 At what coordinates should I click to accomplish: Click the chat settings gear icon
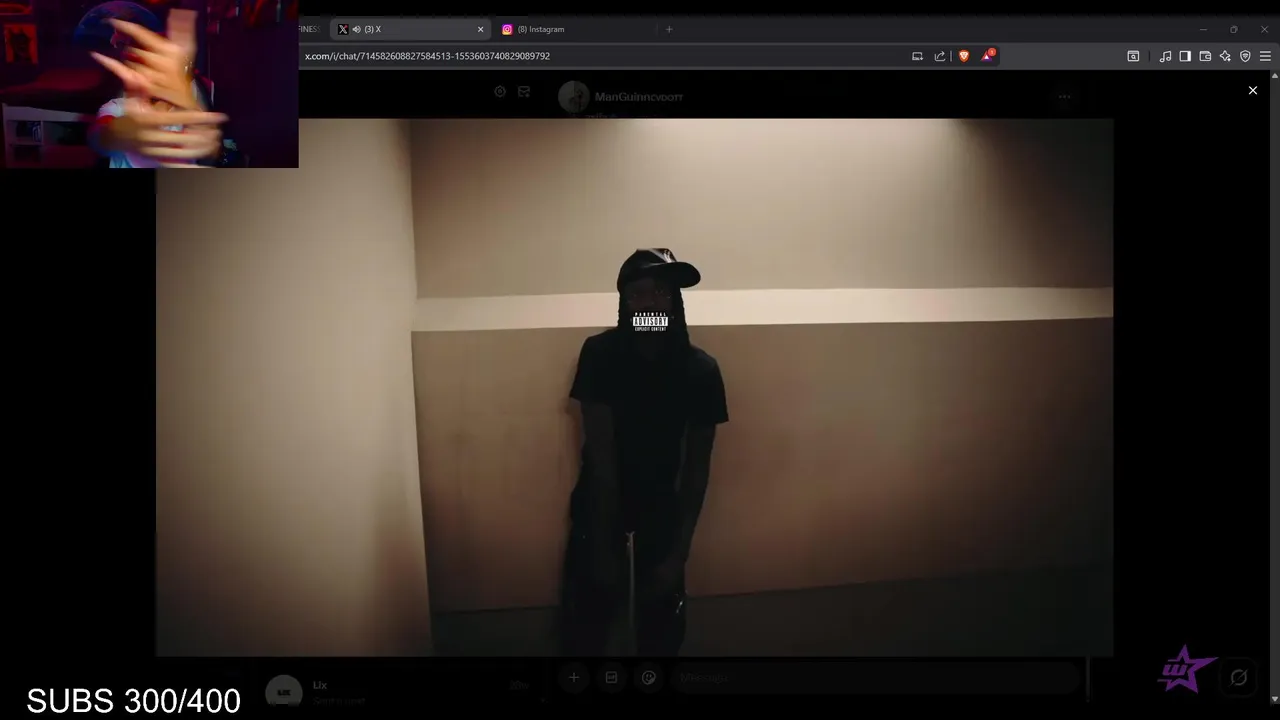coord(500,91)
